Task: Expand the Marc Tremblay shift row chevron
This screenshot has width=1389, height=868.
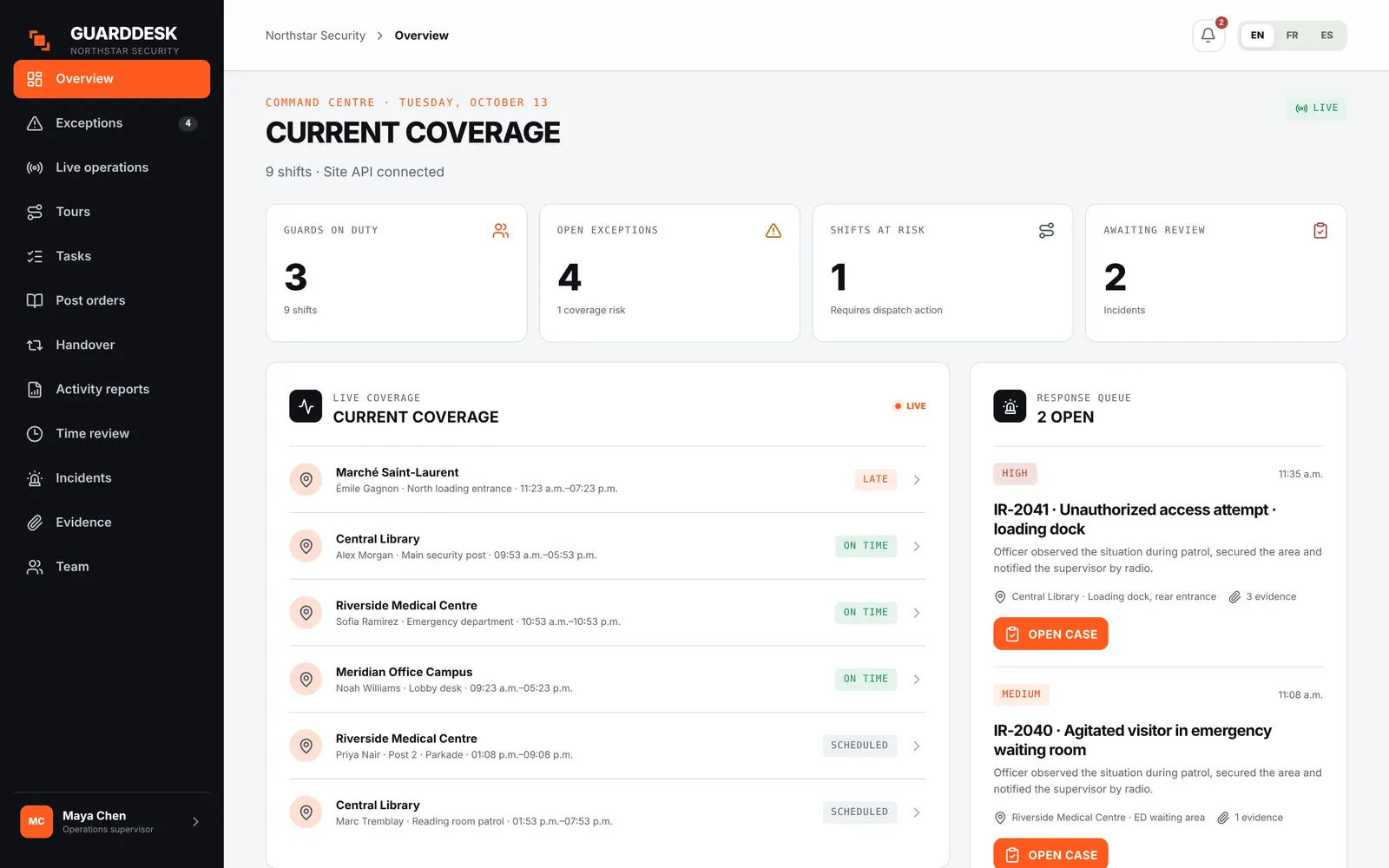Action: click(x=917, y=812)
